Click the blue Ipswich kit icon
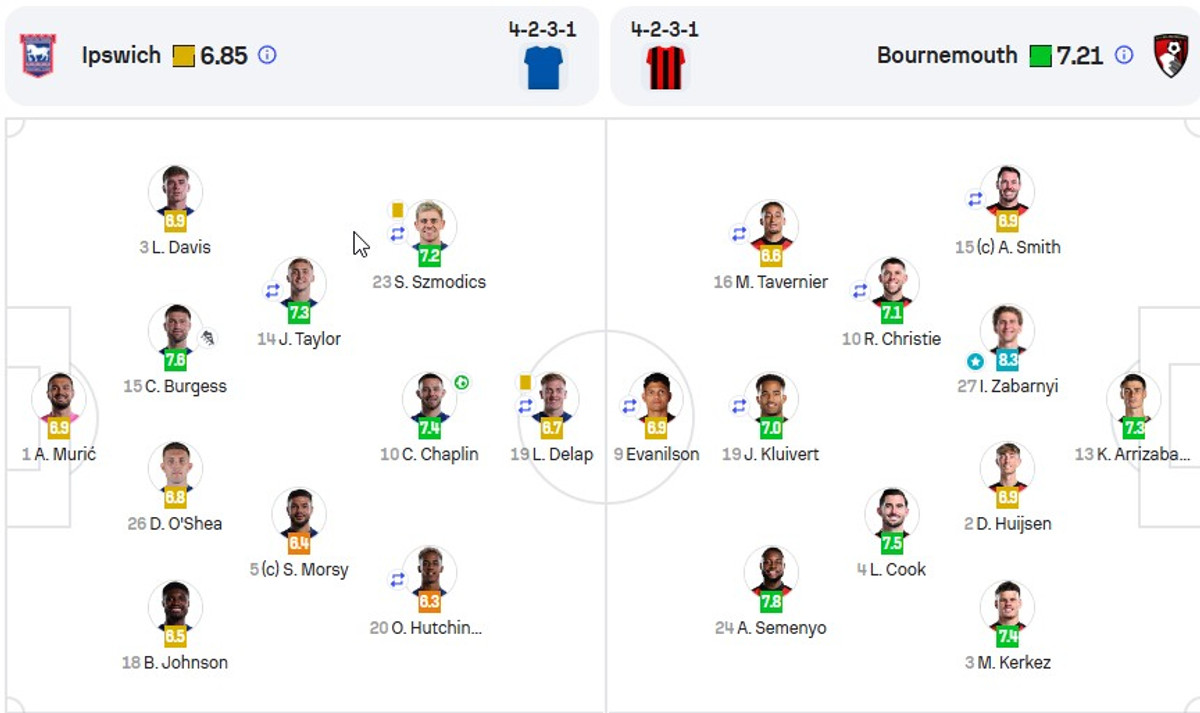The image size is (1200, 713). [543, 67]
